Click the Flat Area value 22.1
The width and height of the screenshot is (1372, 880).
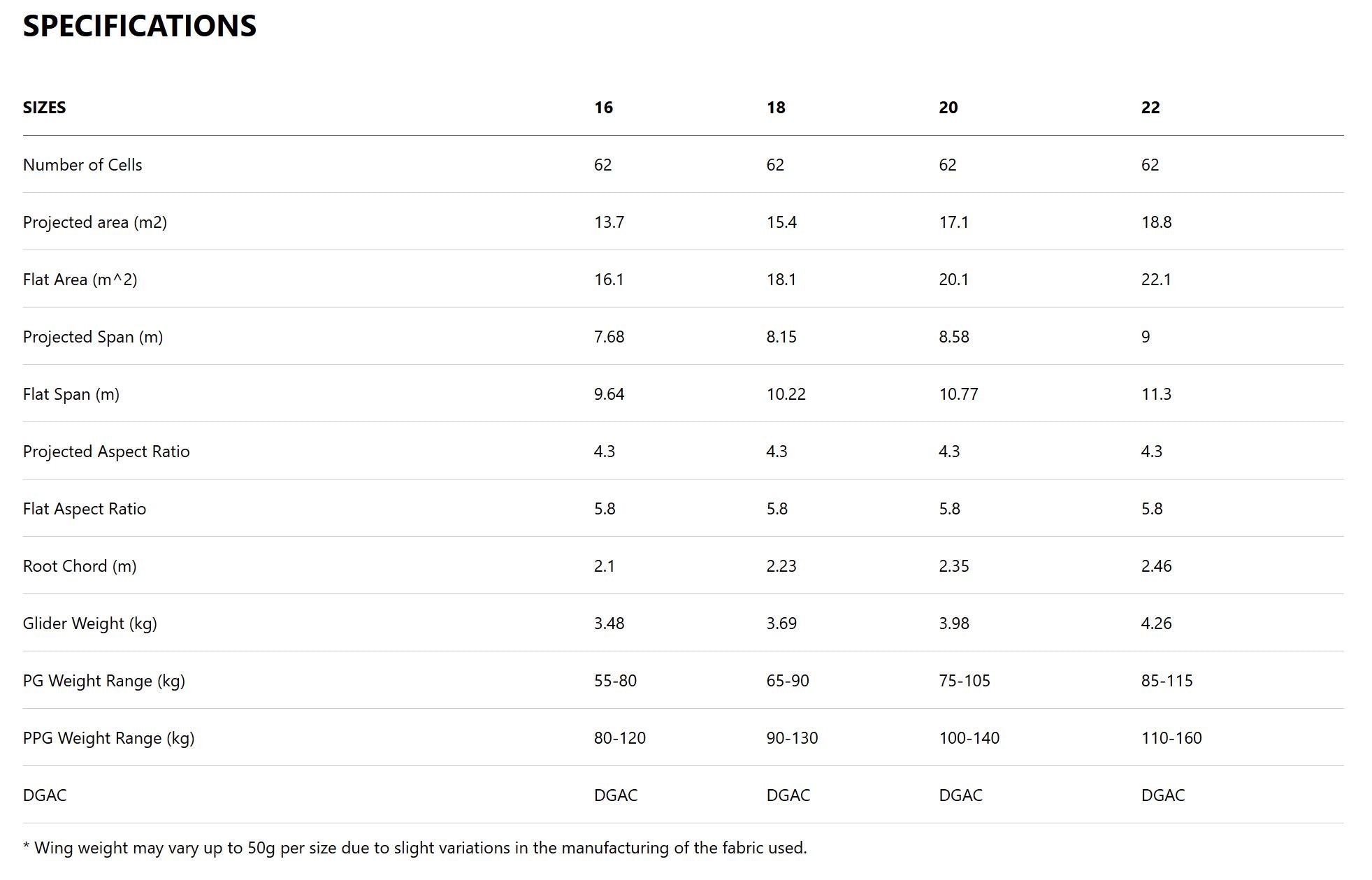1156,280
